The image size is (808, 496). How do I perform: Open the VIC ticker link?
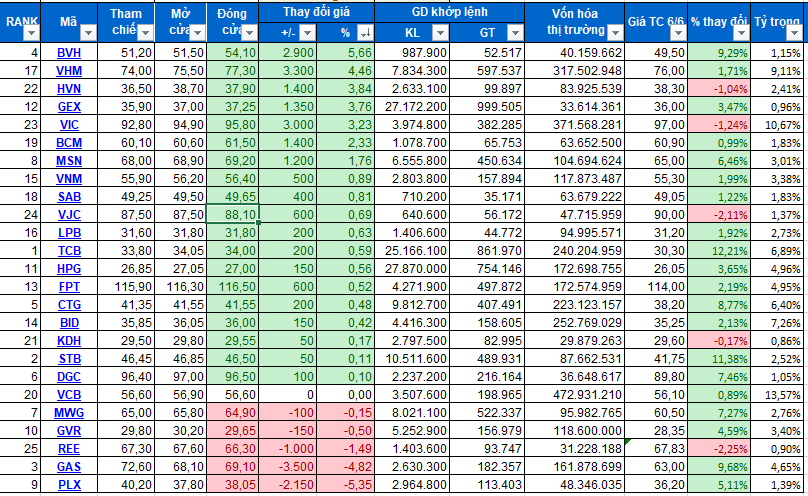(x=69, y=125)
